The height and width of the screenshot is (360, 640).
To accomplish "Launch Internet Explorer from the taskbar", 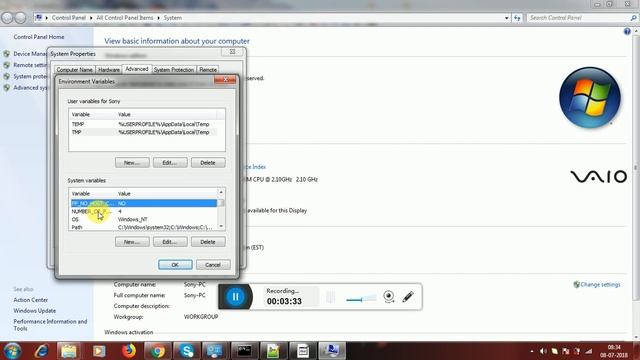I will coord(41,351).
